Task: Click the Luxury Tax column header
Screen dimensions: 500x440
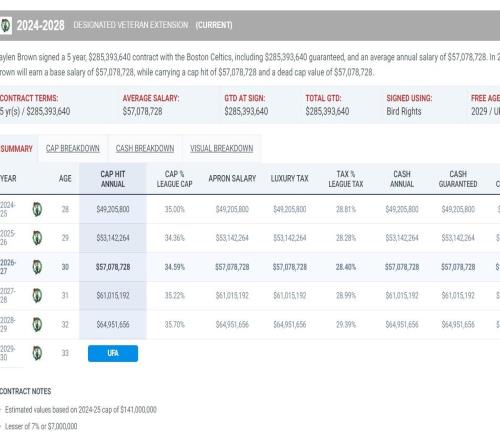Action: (x=290, y=179)
